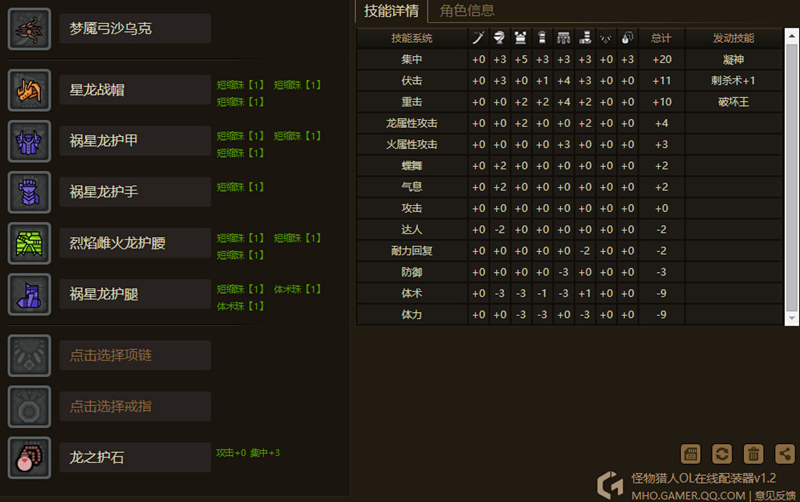800x502 pixels.
Task: Select the 体术 skill row name
Action: (412, 293)
